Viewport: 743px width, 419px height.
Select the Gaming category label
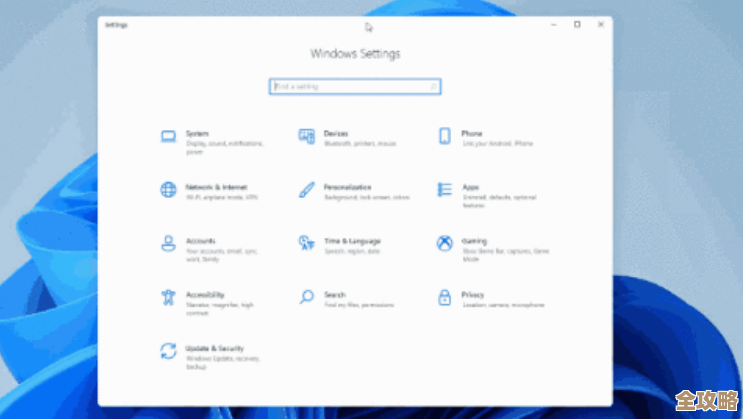click(x=474, y=241)
